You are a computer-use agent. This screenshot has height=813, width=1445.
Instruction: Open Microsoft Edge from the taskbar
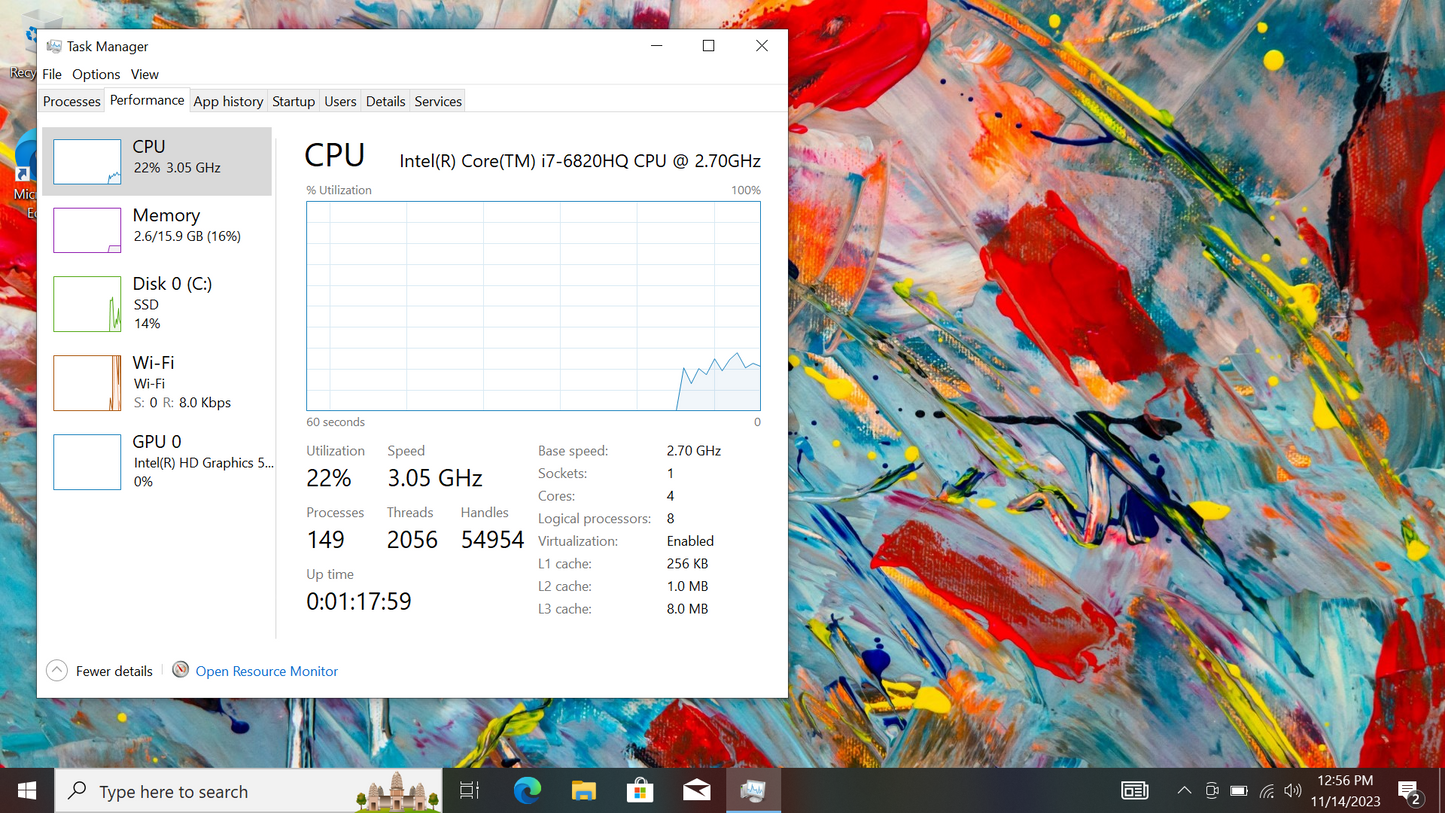point(527,791)
